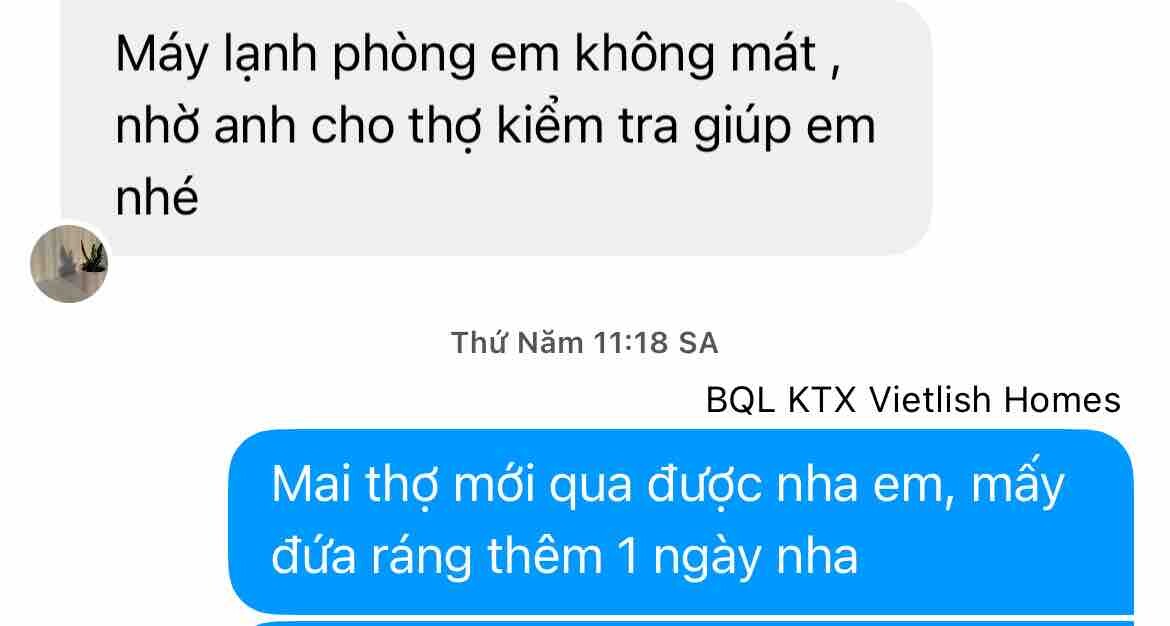Image resolution: width=1170 pixels, height=626 pixels.
Task: Tap '1 ngày nha' in the blue reply
Action: (739, 557)
